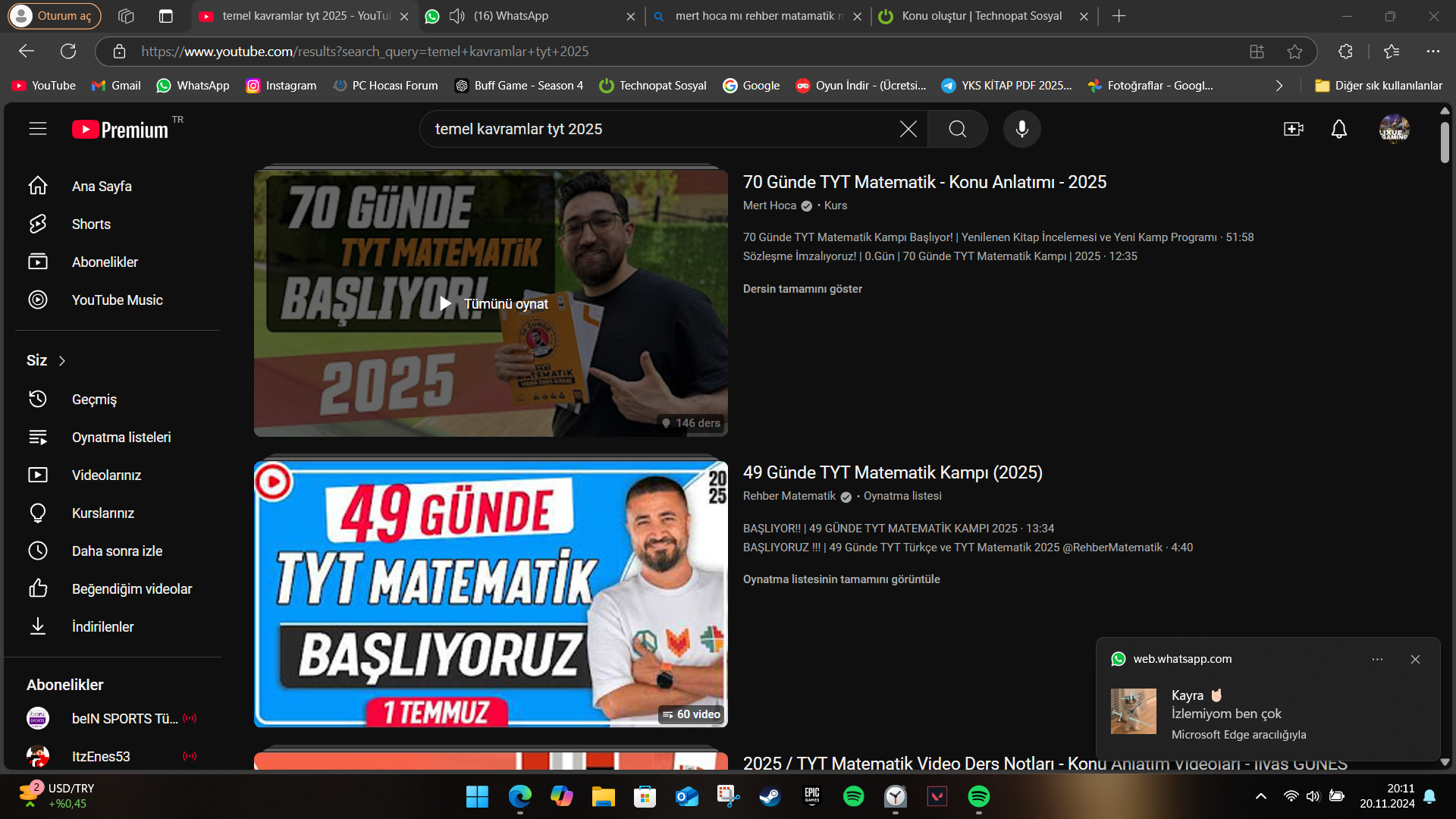Click Dersin tamamını göster link

pos(802,289)
